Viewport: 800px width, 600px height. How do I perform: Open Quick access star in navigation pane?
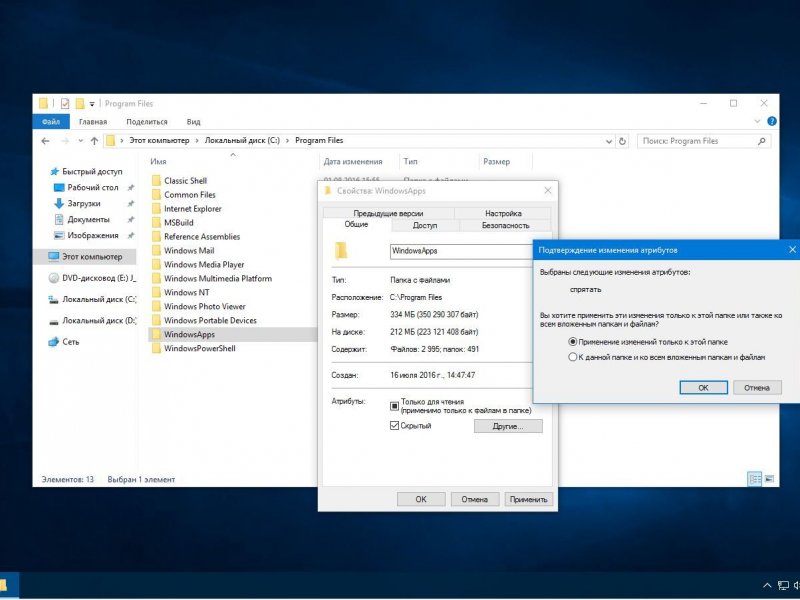click(x=55, y=171)
